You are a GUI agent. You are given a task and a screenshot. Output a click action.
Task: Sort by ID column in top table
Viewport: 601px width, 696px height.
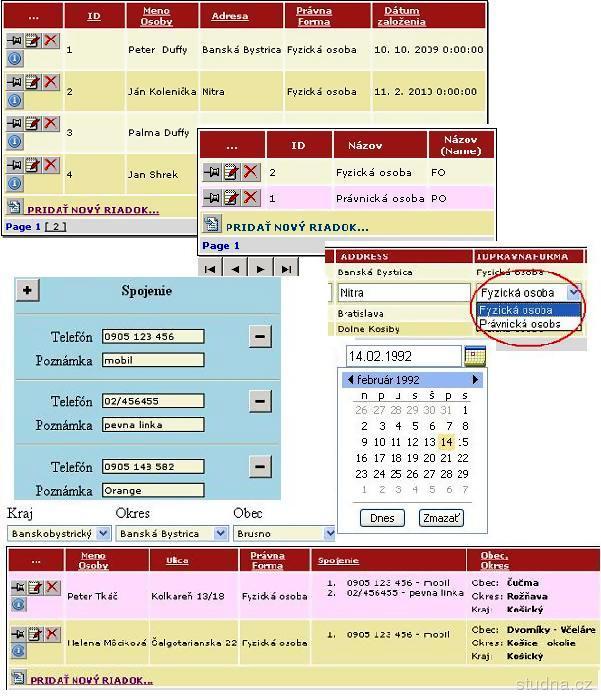point(94,16)
